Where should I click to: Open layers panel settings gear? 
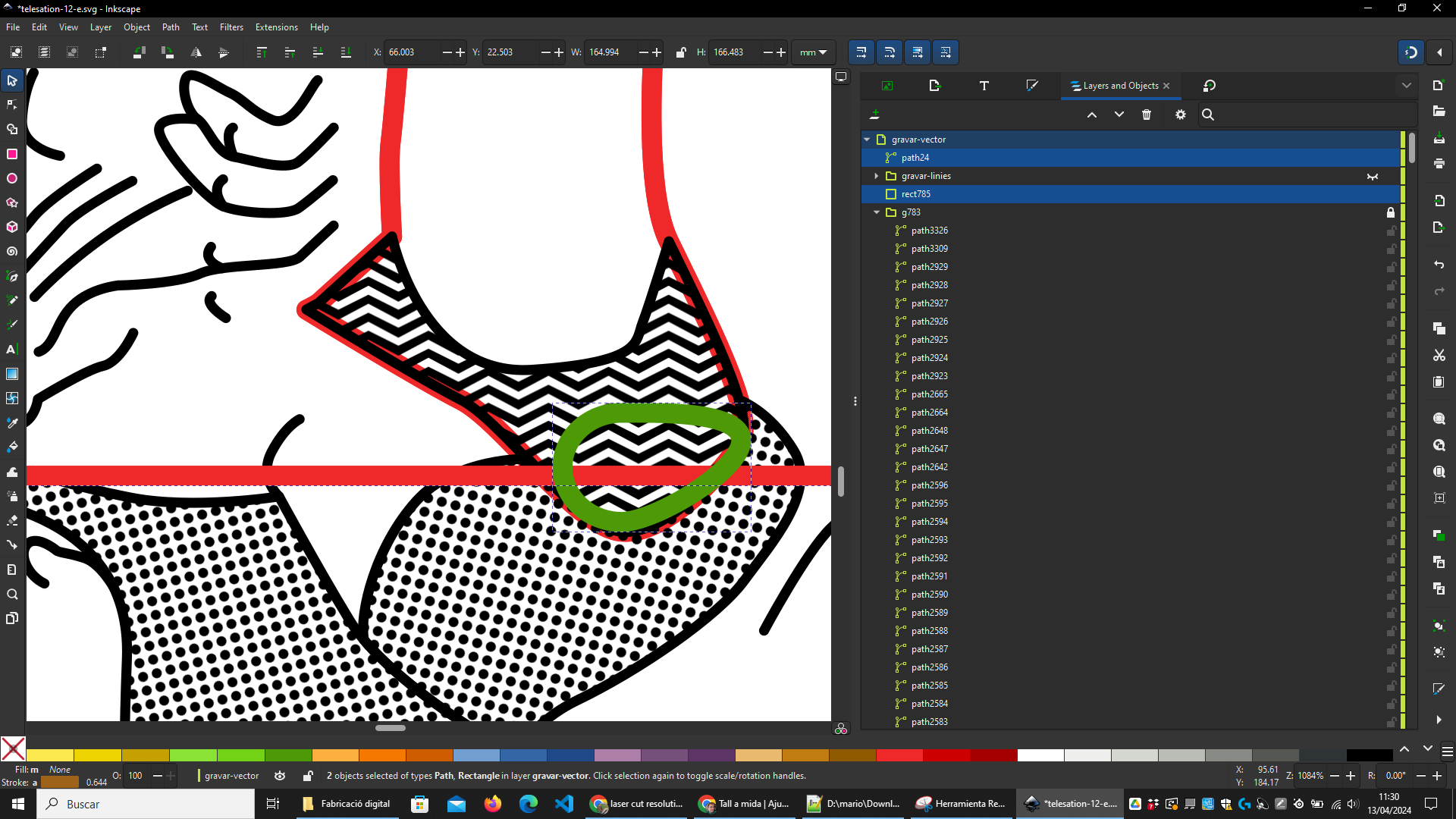[1181, 115]
